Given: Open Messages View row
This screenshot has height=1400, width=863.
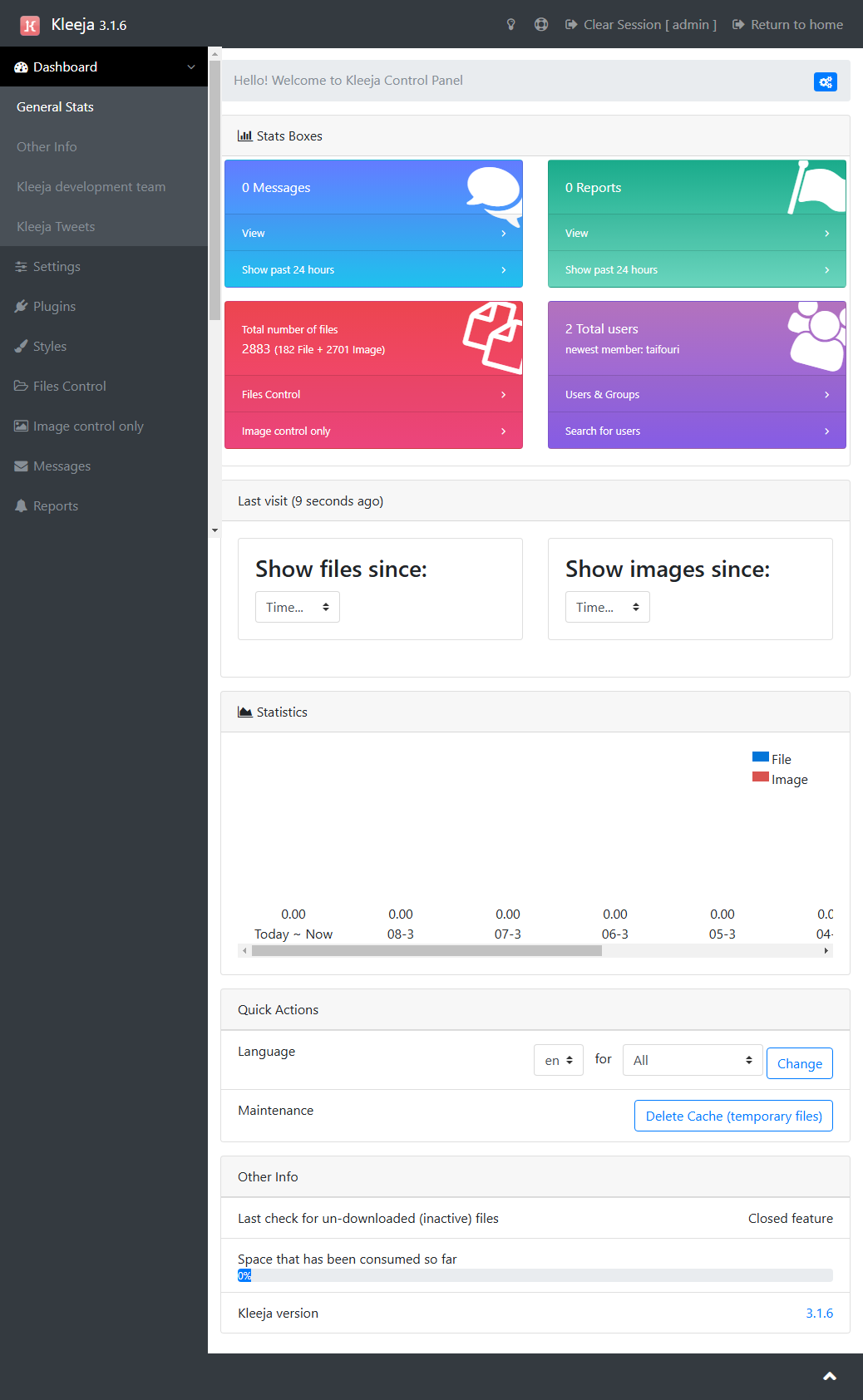Looking at the screenshot, I should [374, 233].
